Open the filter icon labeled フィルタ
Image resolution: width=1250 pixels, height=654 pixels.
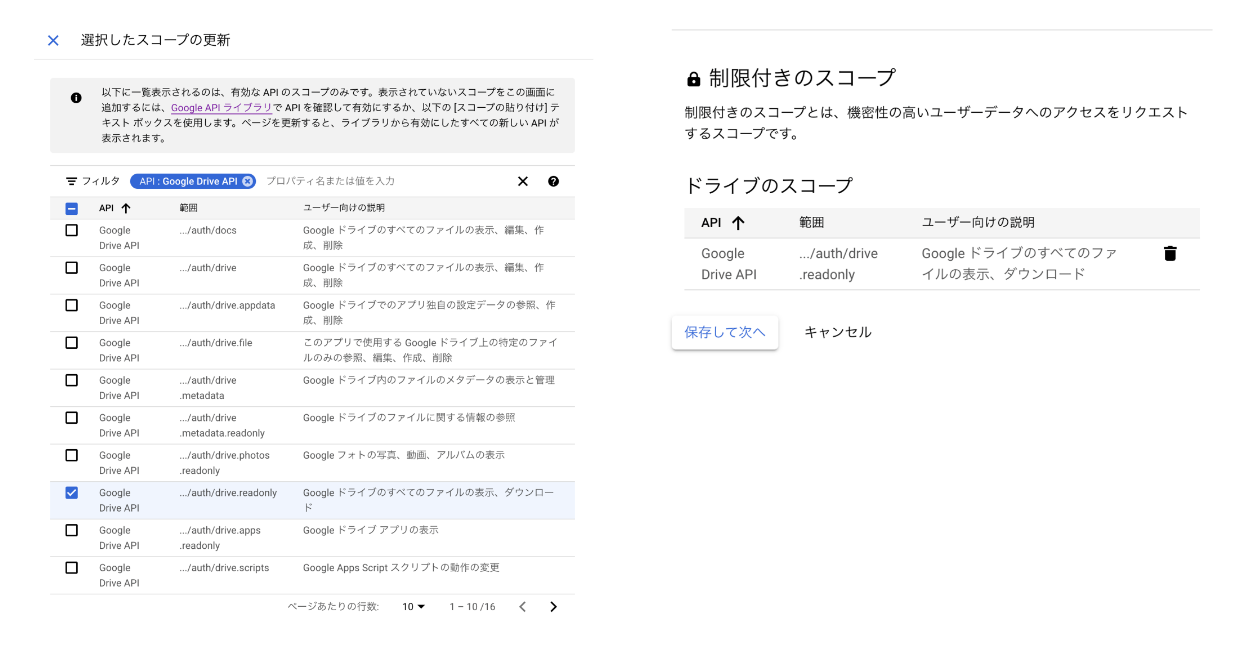(x=71, y=181)
